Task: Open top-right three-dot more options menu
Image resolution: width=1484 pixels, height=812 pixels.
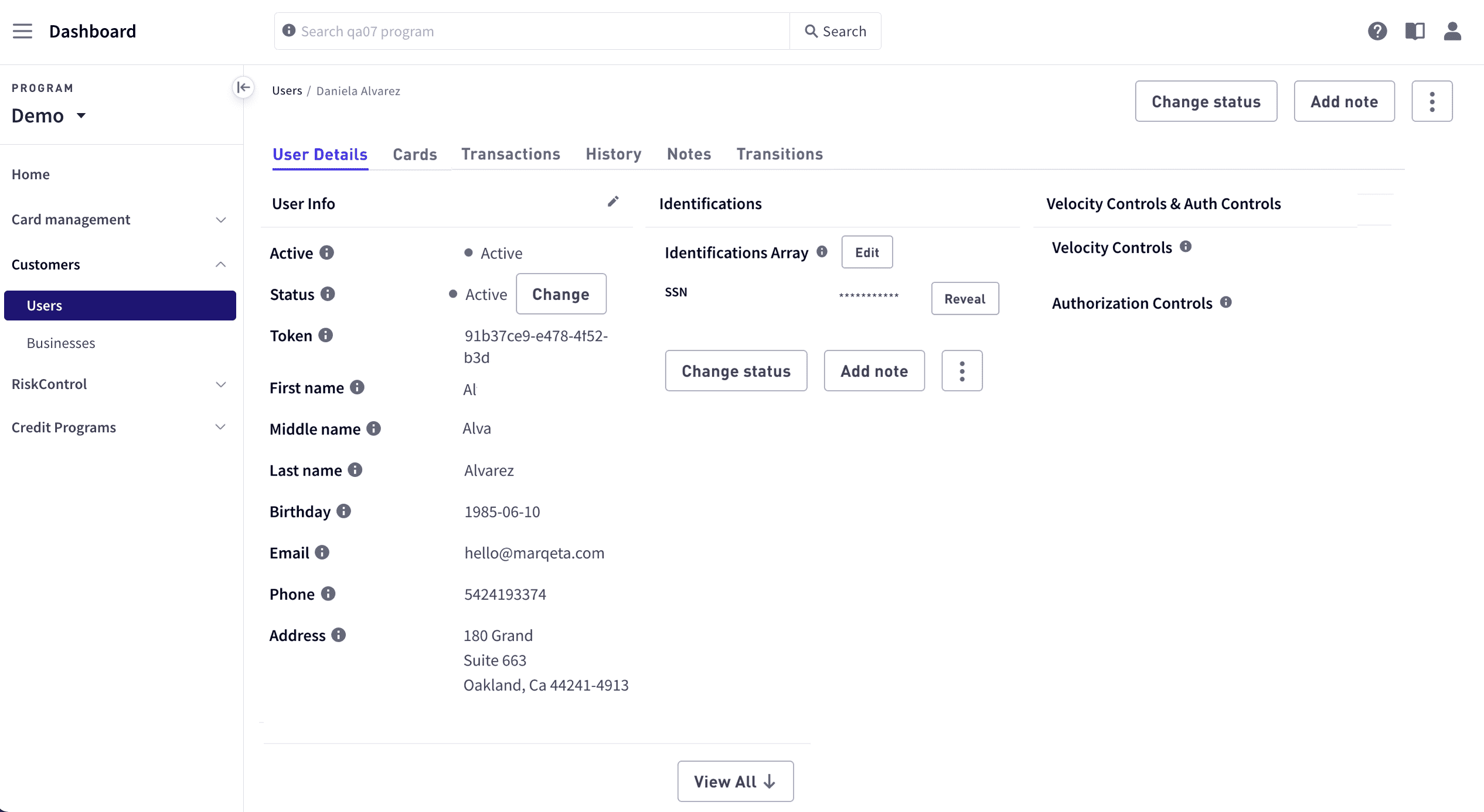Action: [x=1431, y=102]
